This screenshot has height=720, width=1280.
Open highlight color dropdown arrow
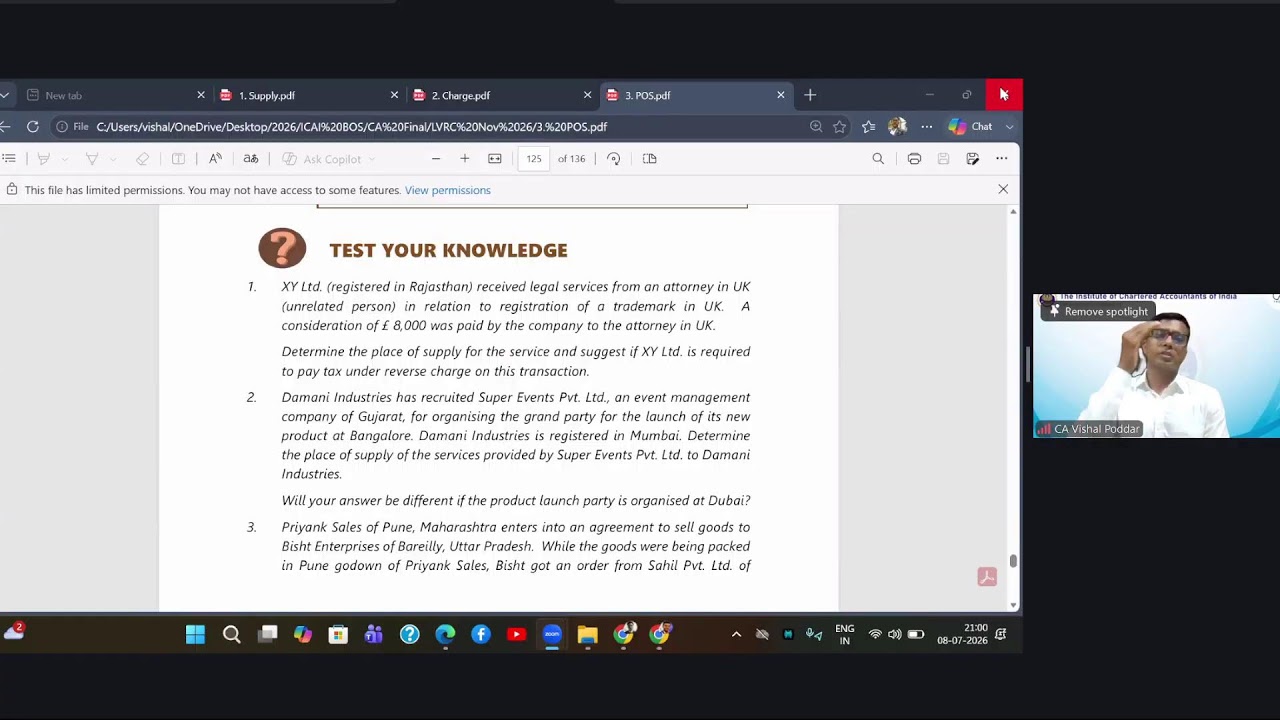tap(65, 159)
